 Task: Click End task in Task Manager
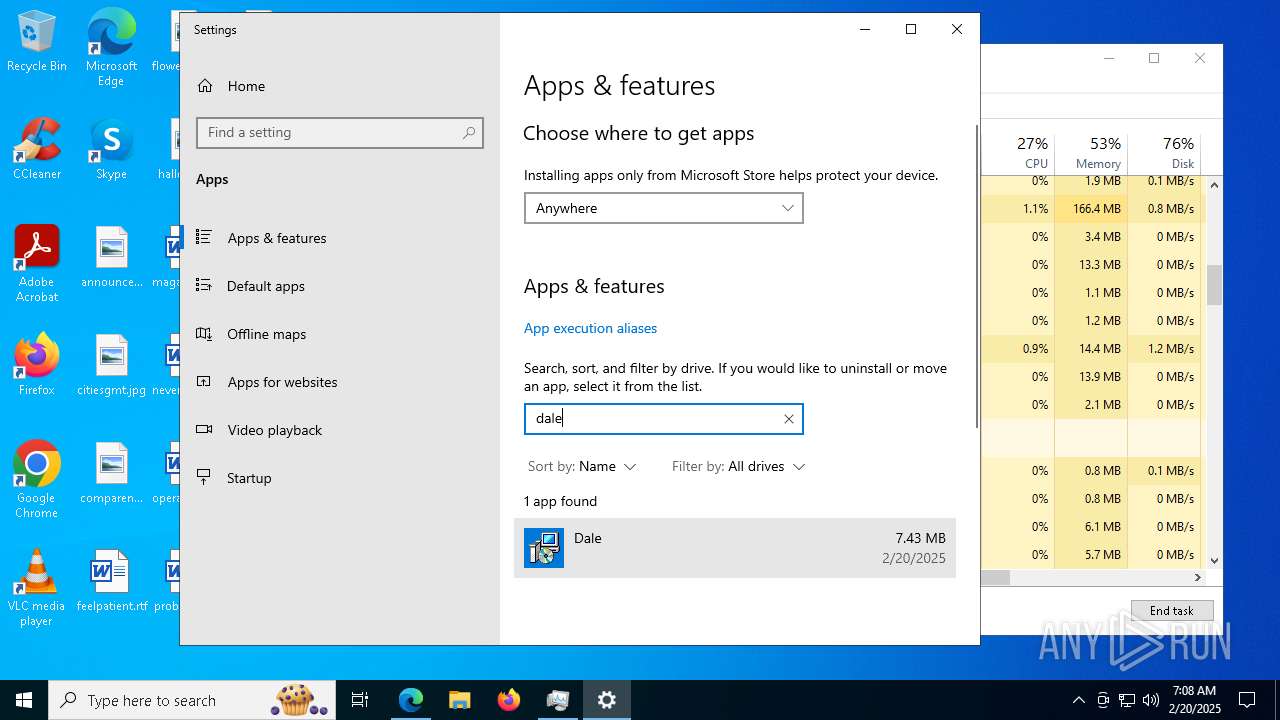(1172, 611)
